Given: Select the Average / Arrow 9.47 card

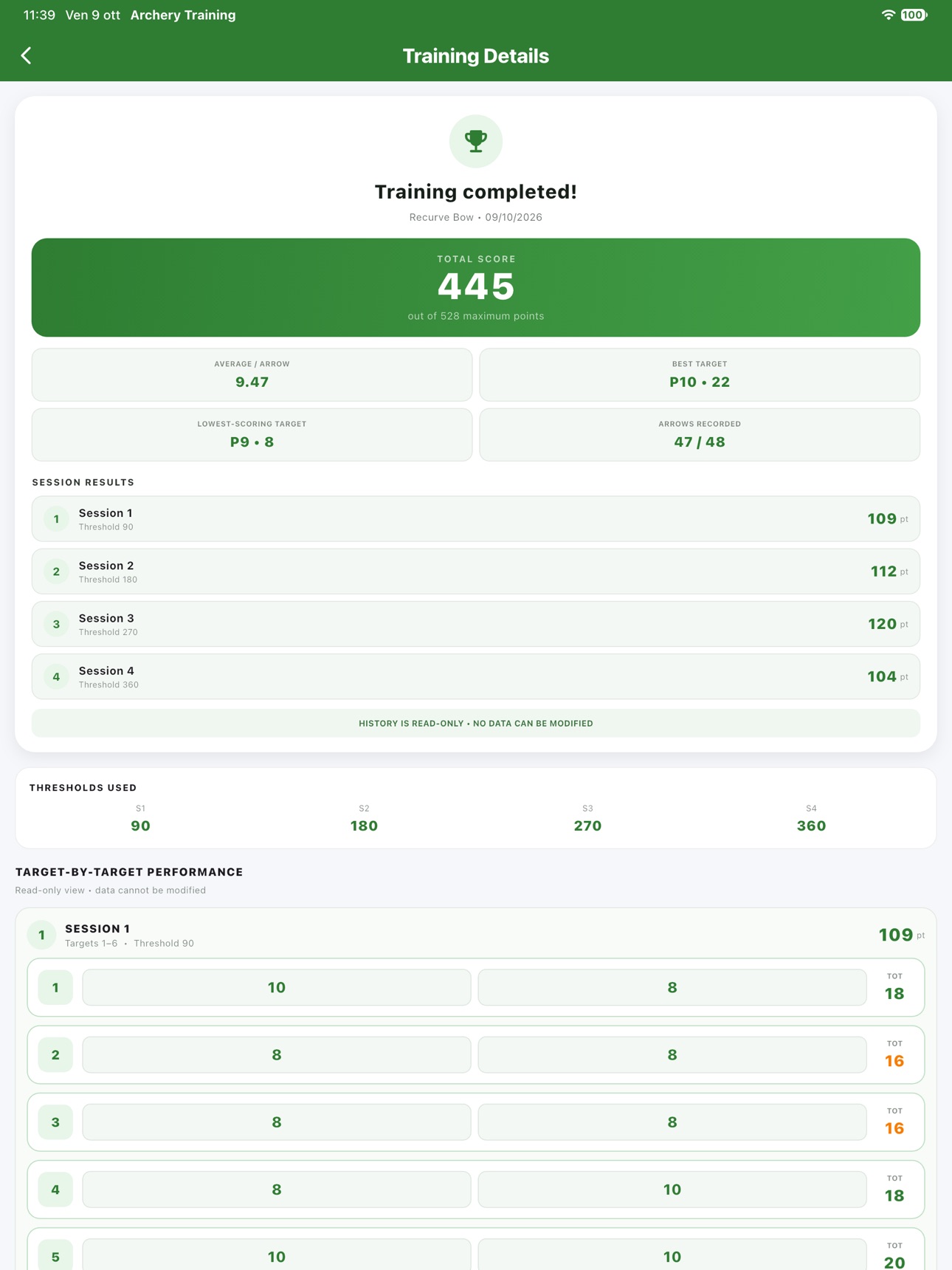Looking at the screenshot, I should click(252, 374).
